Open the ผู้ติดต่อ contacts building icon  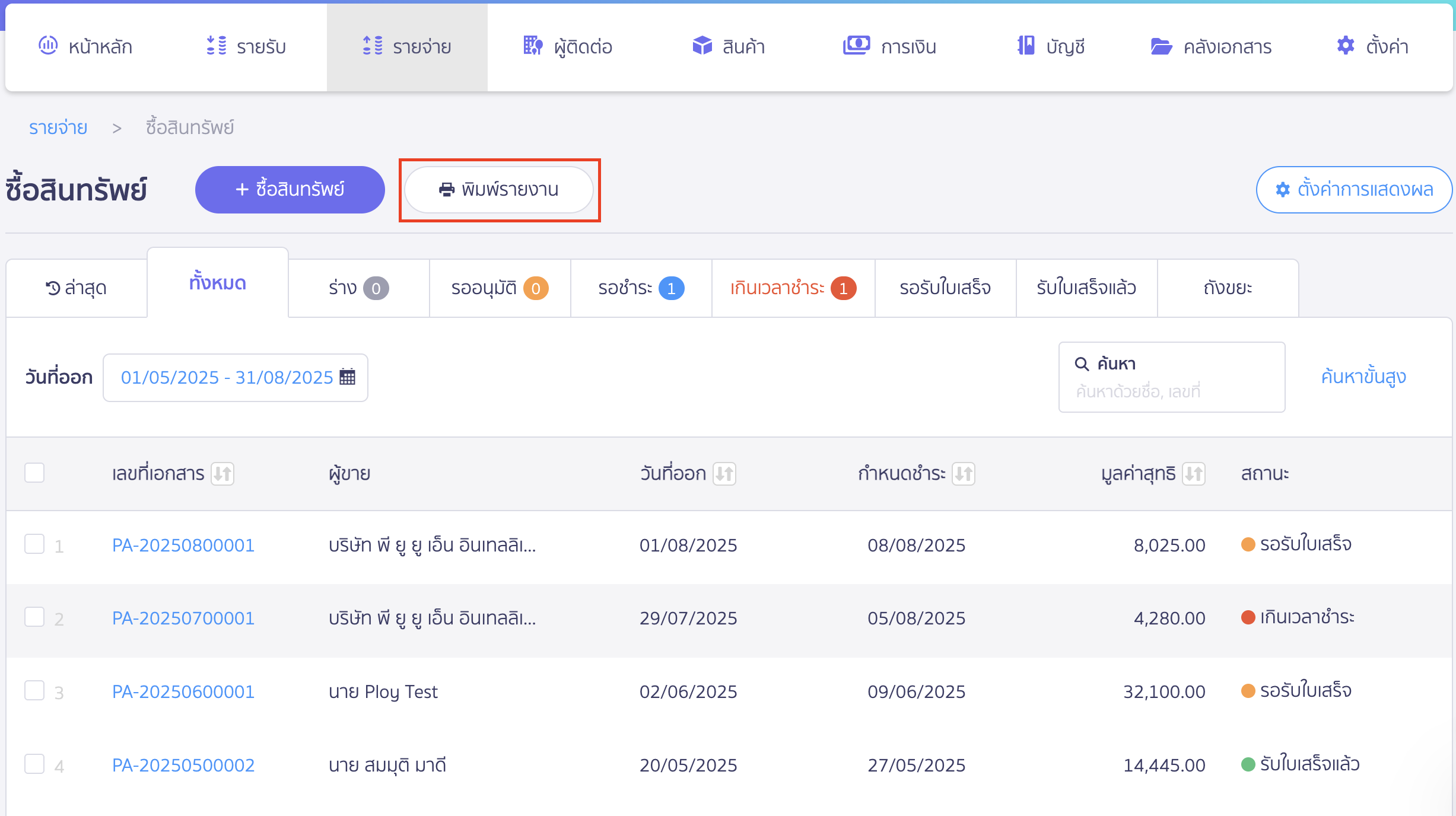coord(533,46)
